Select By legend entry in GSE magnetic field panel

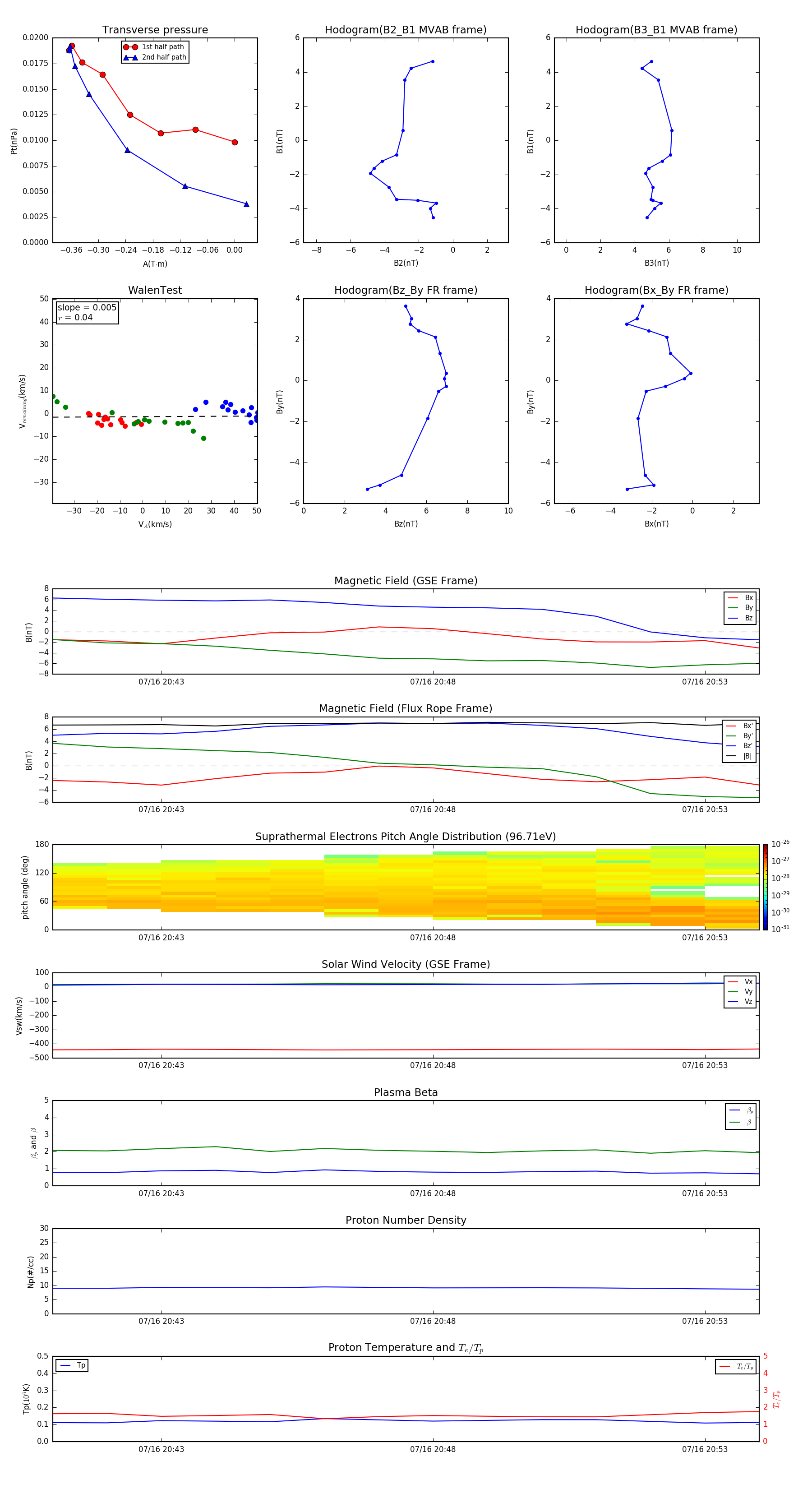click(740, 607)
